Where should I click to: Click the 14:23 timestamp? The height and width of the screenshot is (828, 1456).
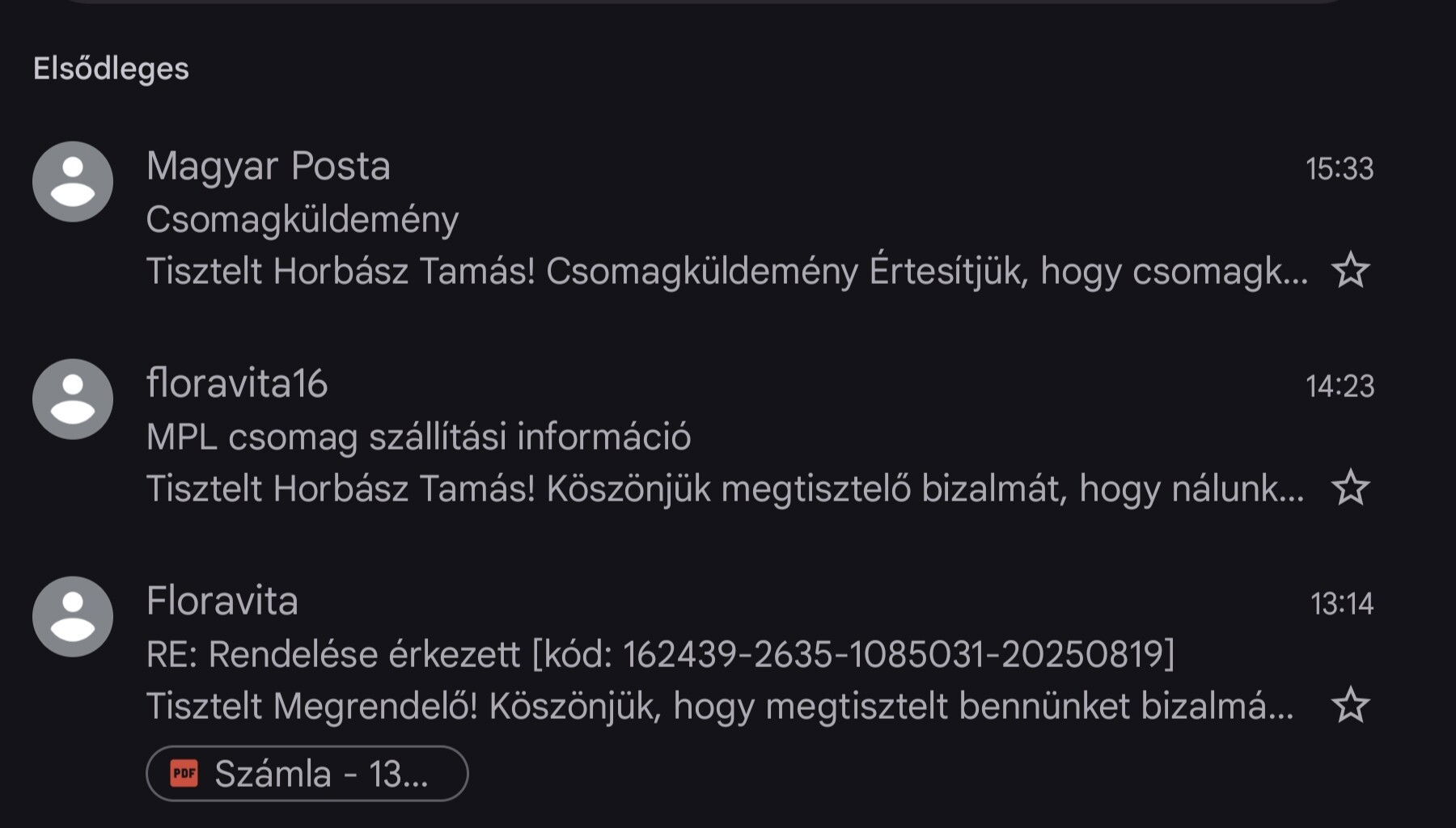(1340, 387)
